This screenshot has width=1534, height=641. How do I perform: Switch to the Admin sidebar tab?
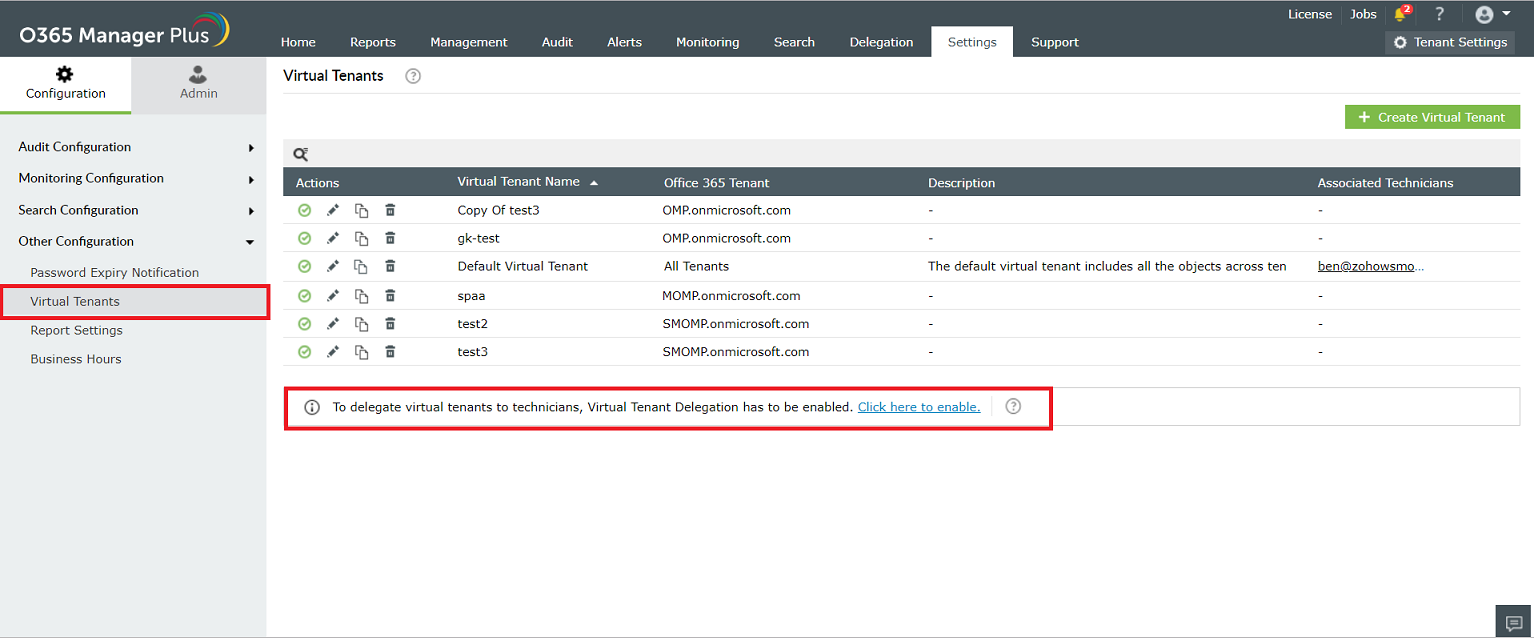pos(199,84)
